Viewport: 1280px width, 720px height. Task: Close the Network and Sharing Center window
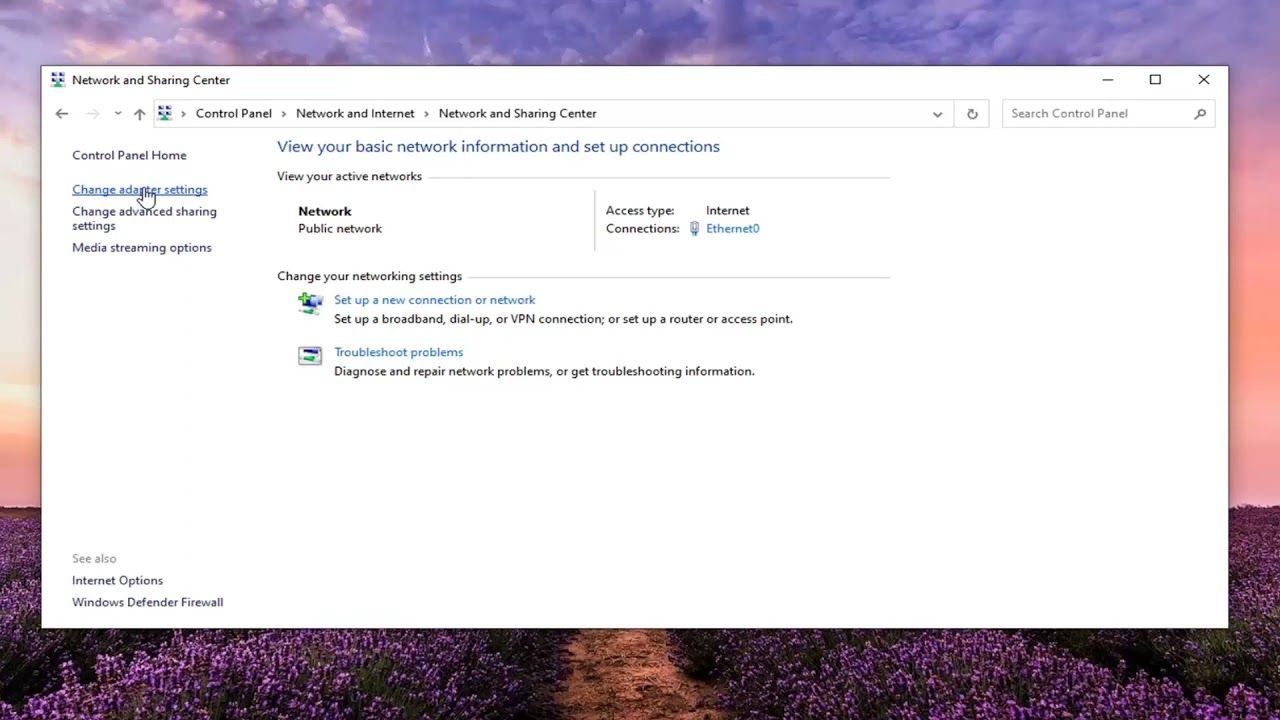tap(1204, 80)
